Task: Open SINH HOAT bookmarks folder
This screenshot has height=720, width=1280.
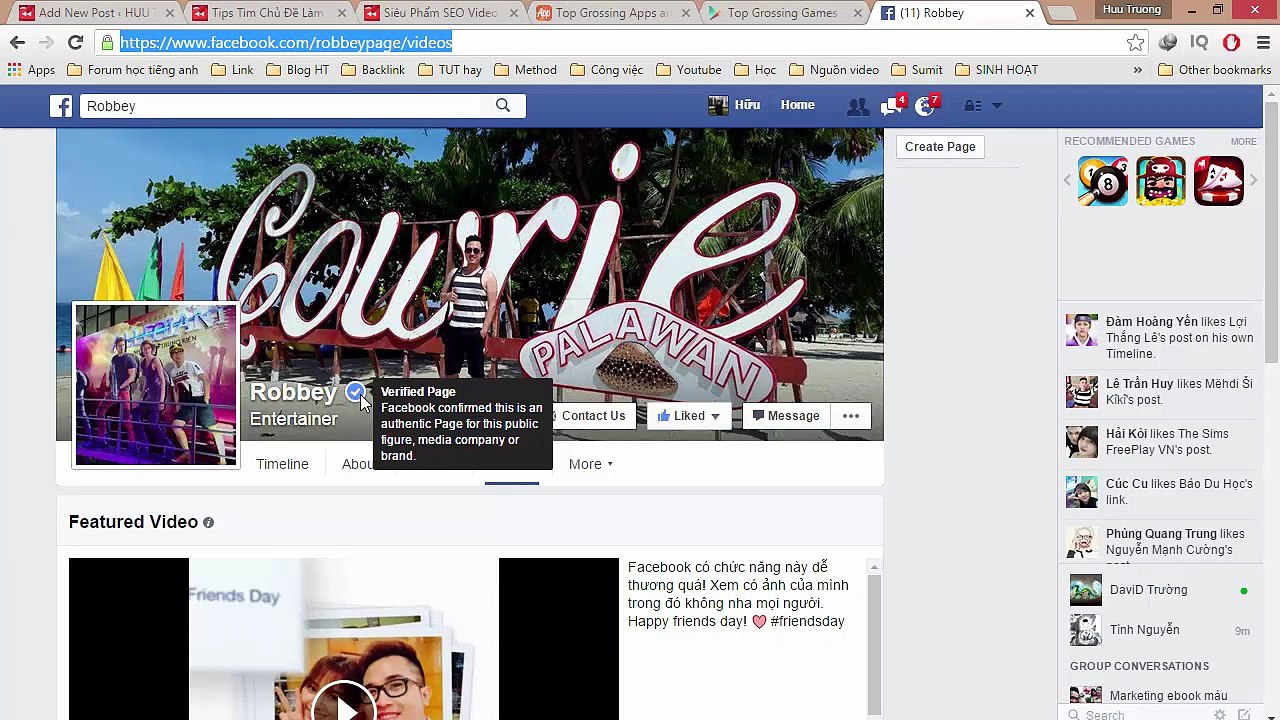Action: coord(996,70)
